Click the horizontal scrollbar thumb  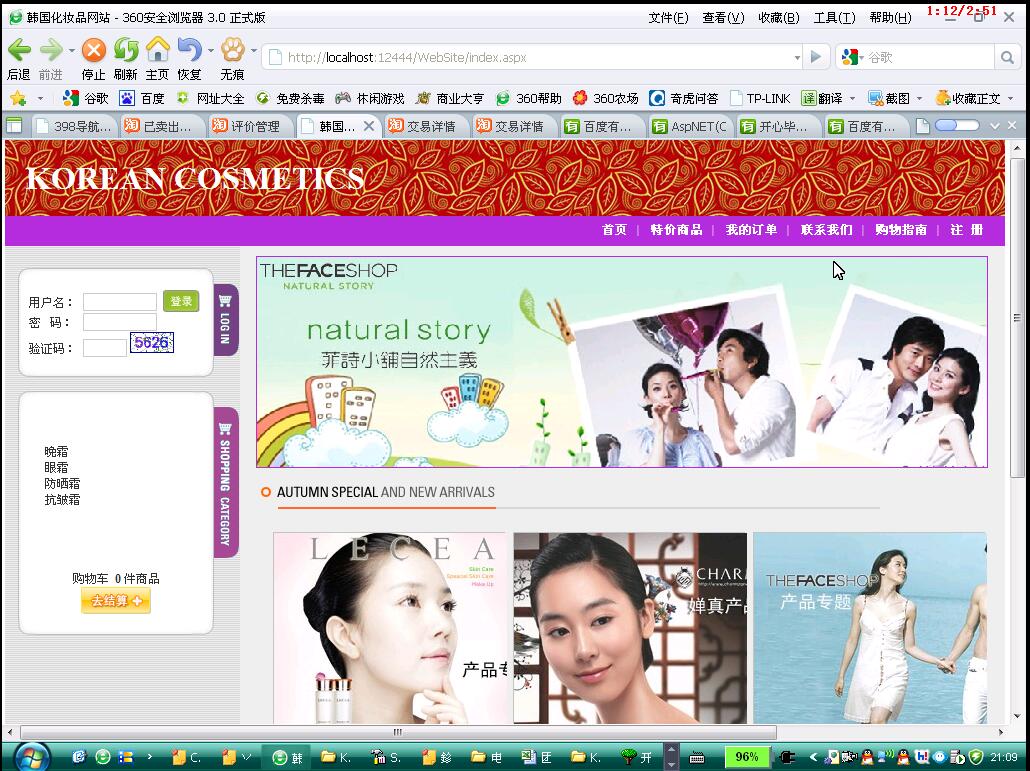click(398, 732)
